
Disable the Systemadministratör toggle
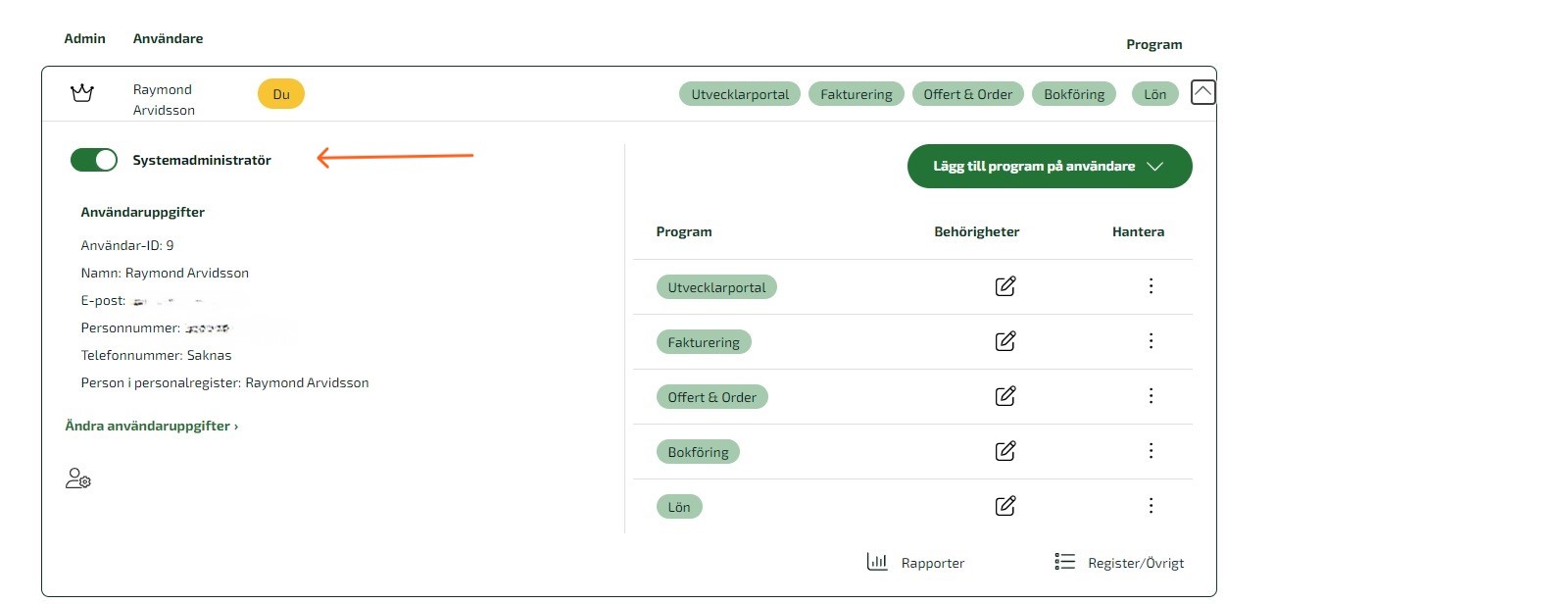94,160
